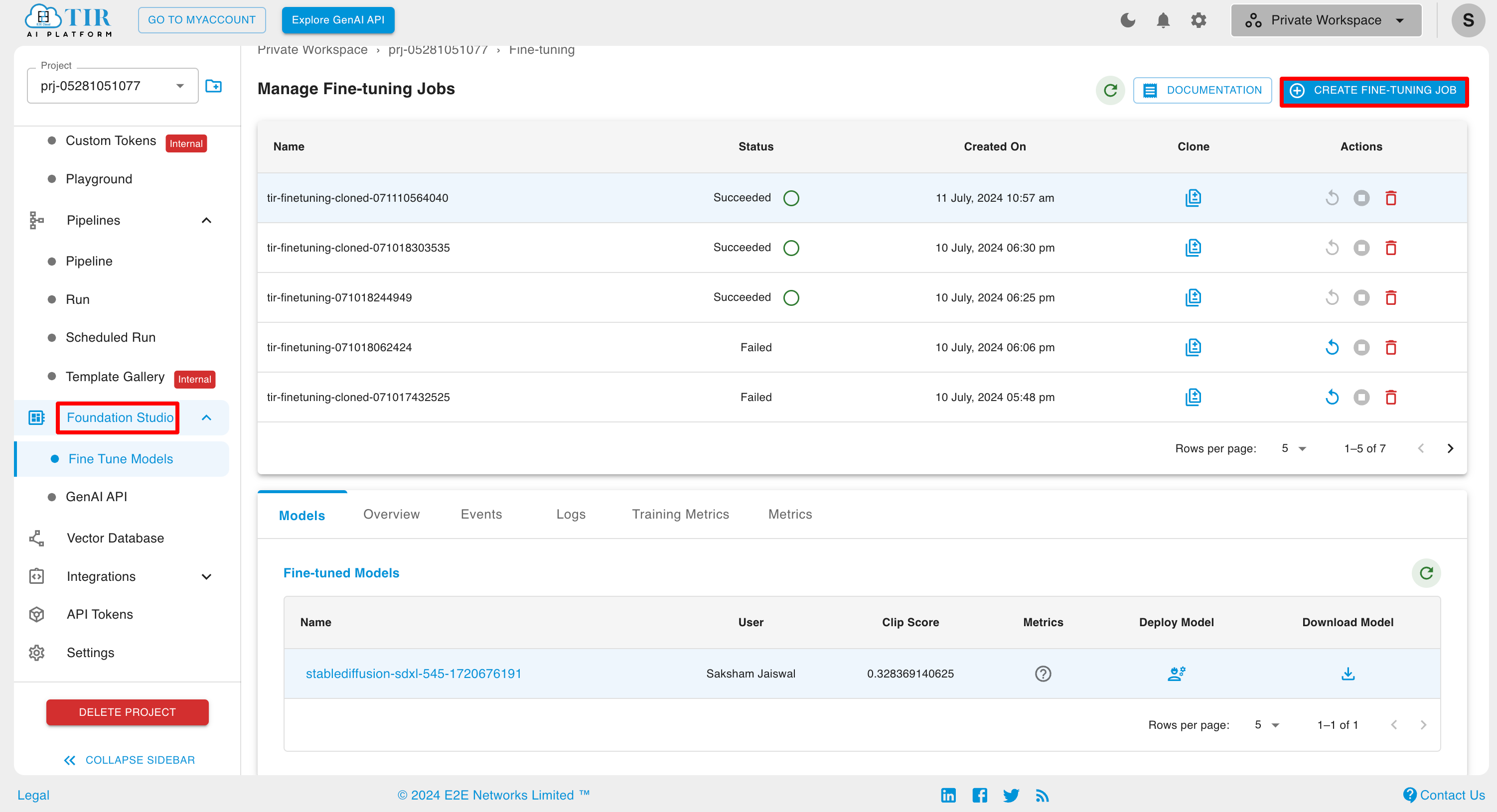Retry failed job tir-finetuning-071018062424

(1332, 347)
